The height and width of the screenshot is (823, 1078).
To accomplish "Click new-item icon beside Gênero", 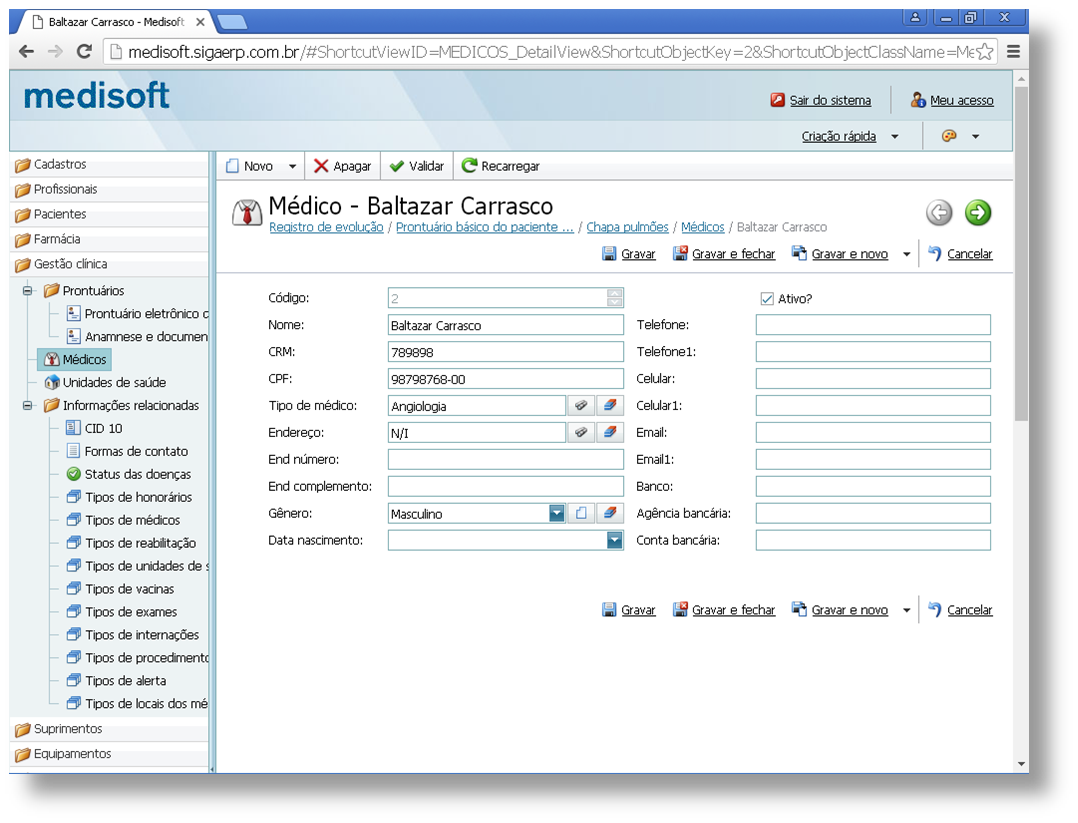I will tap(581, 514).
